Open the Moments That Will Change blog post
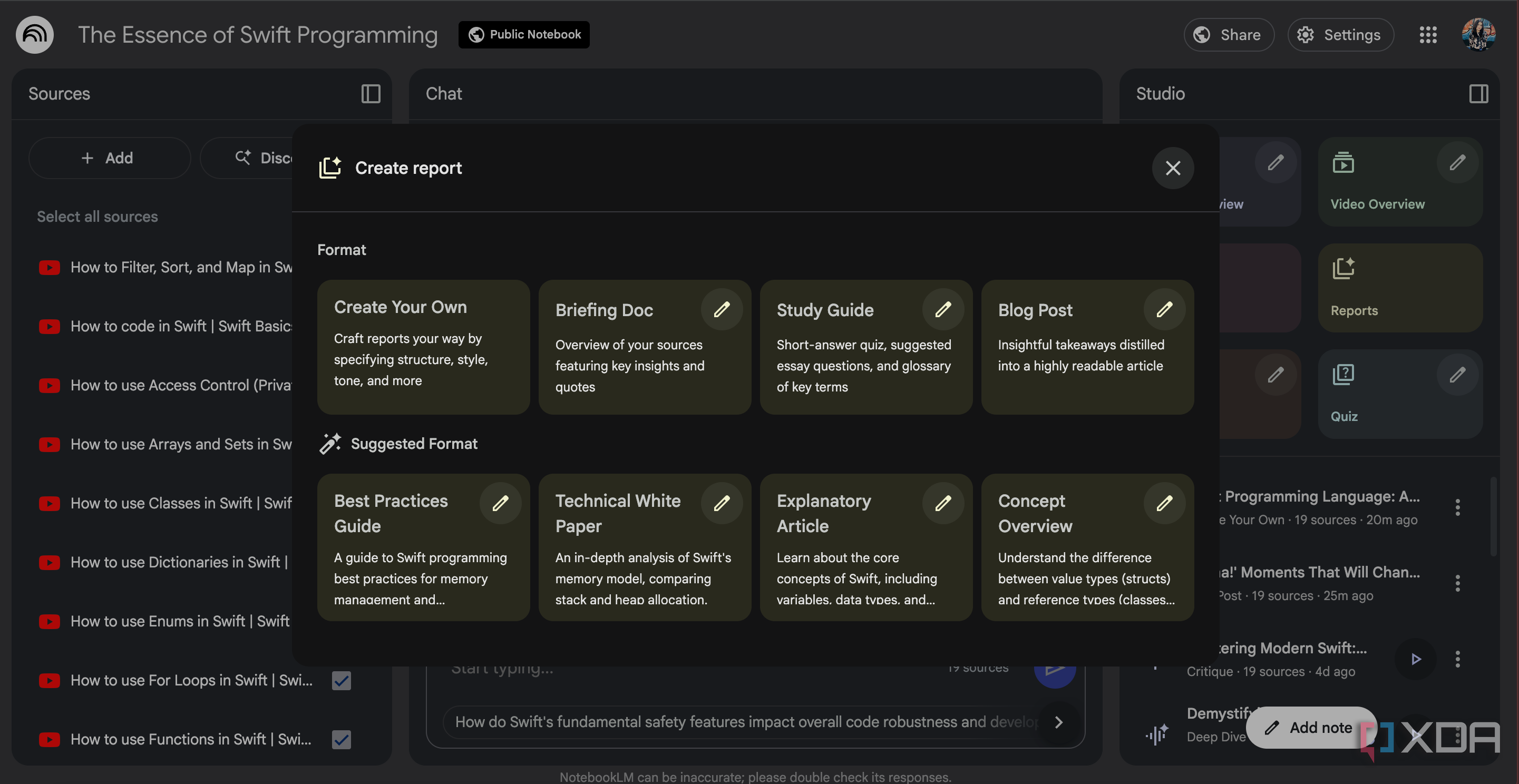Image resolution: width=1519 pixels, height=784 pixels. click(1321, 584)
